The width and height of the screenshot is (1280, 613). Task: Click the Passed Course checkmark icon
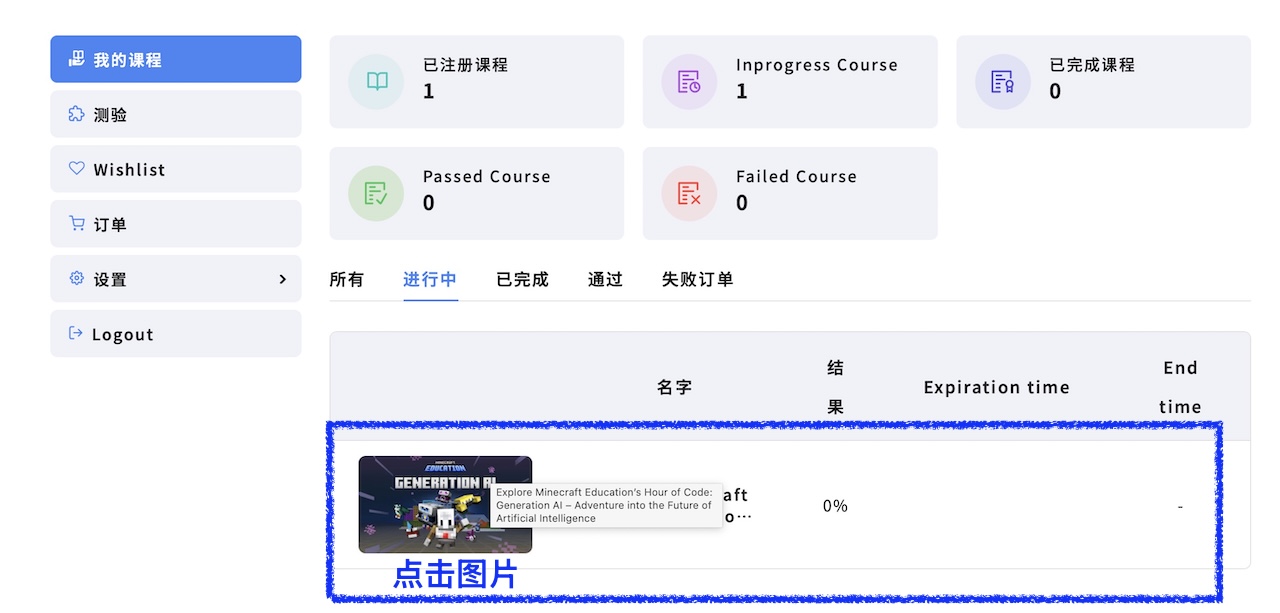coord(376,194)
